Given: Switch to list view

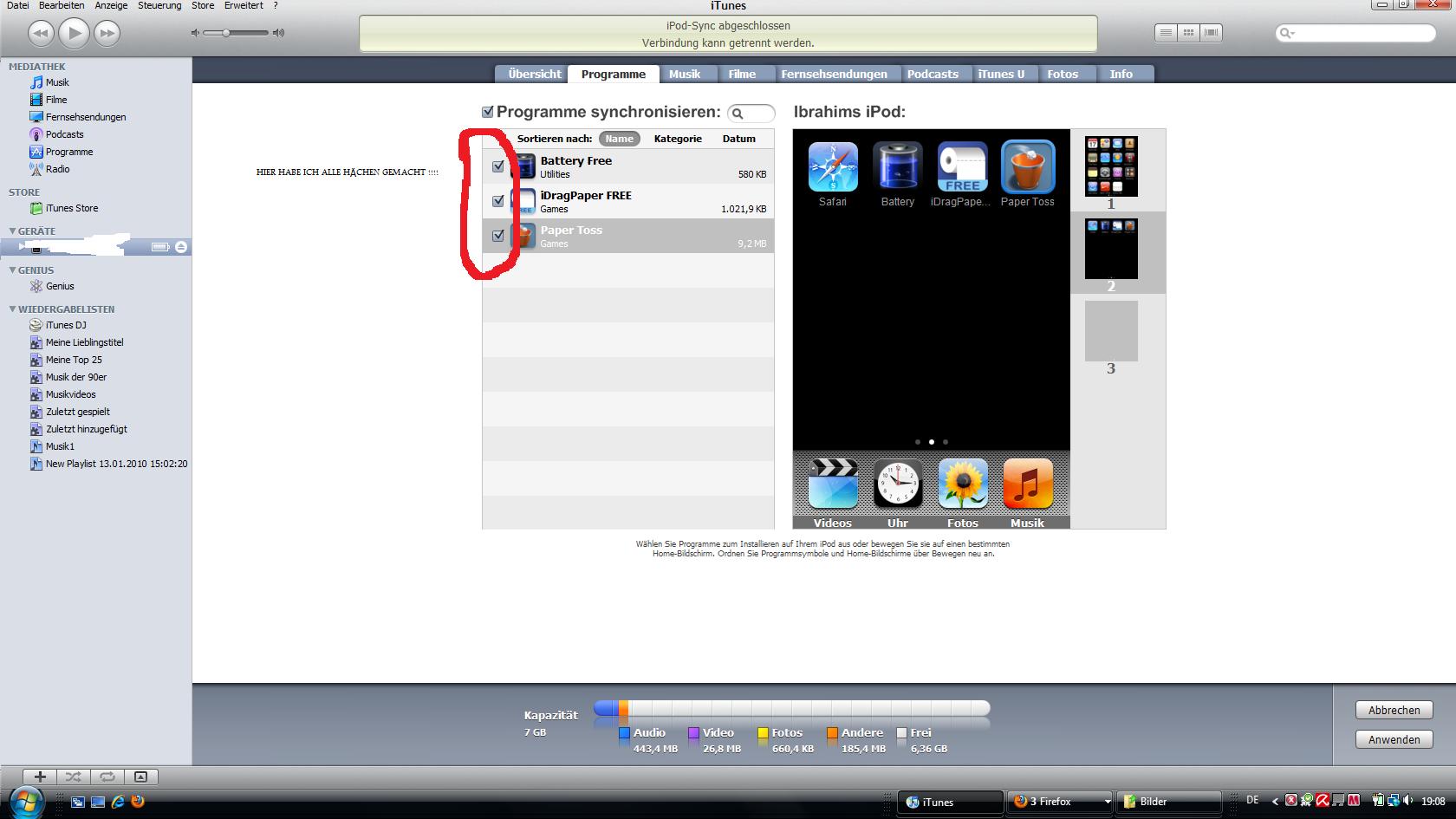Looking at the screenshot, I should [x=1167, y=33].
